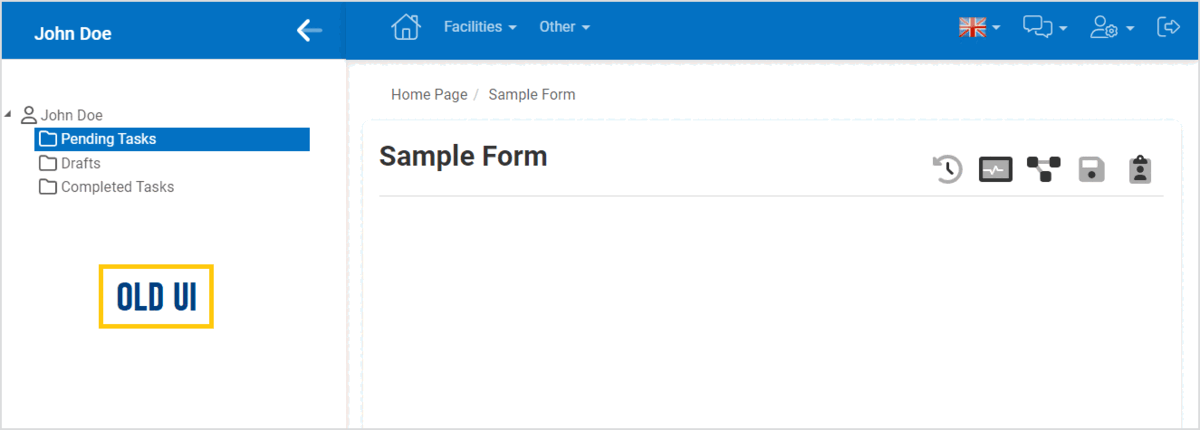The height and width of the screenshot is (430, 1200).
Task: Select the Pending Tasks folder
Action: [108, 139]
